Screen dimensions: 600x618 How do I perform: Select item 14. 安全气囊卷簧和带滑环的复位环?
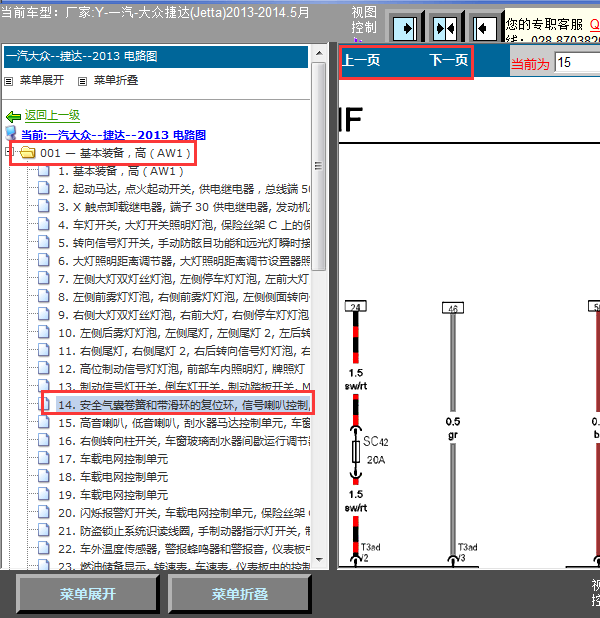pyautogui.click(x=184, y=405)
